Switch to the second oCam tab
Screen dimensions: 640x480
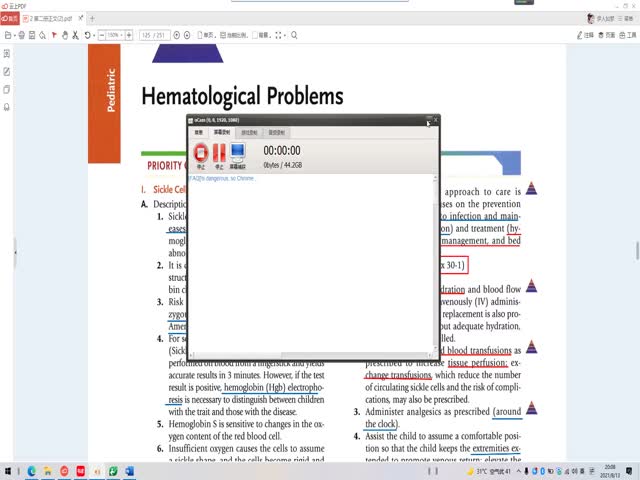[222, 131]
